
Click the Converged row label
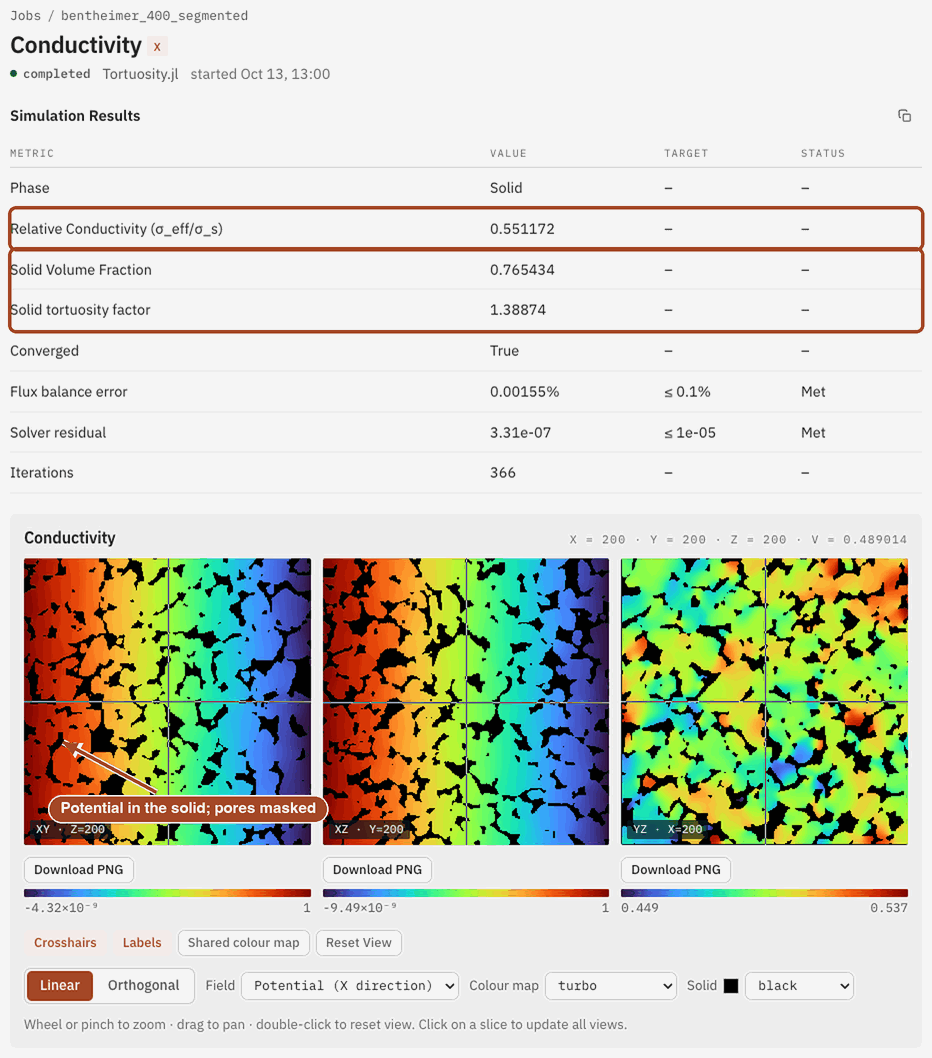[45, 351]
